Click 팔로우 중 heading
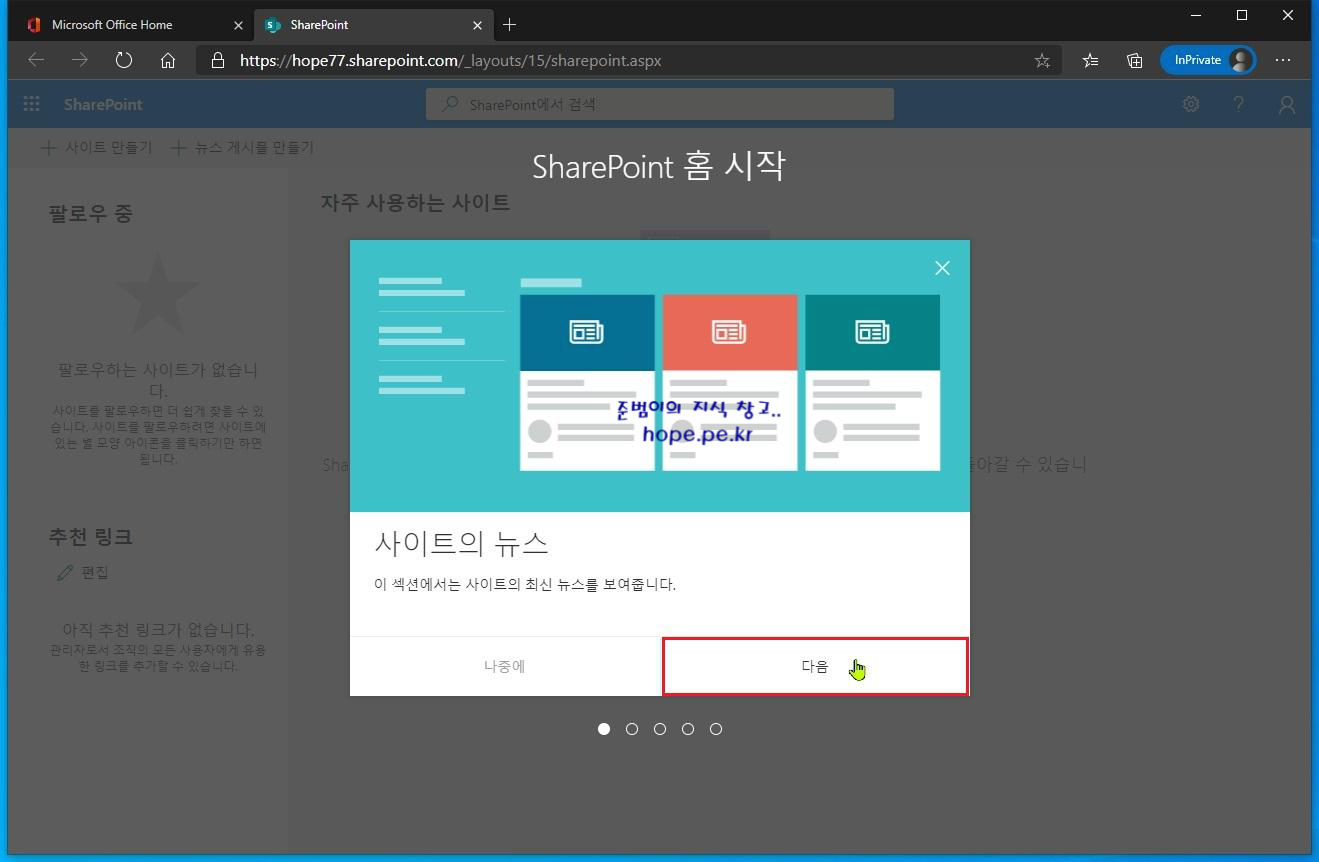 coord(91,213)
